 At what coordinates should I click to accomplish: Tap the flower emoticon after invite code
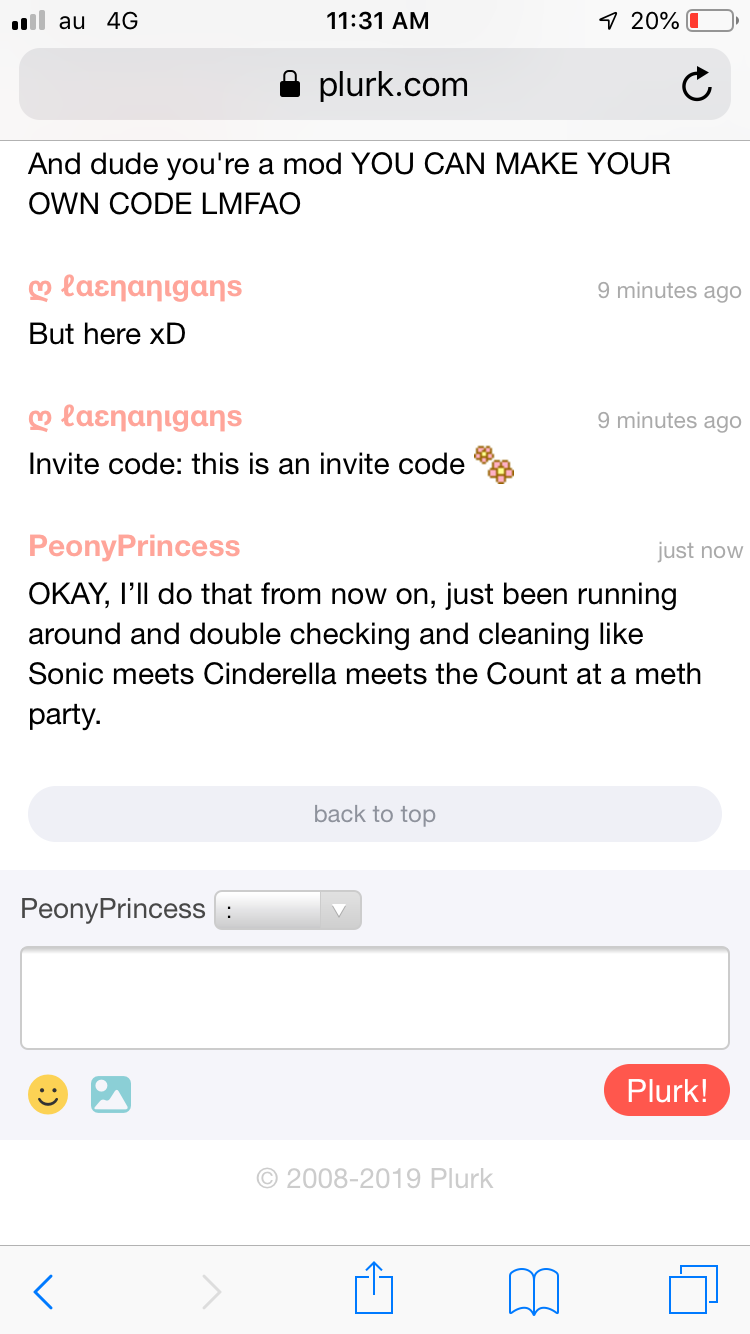point(494,464)
